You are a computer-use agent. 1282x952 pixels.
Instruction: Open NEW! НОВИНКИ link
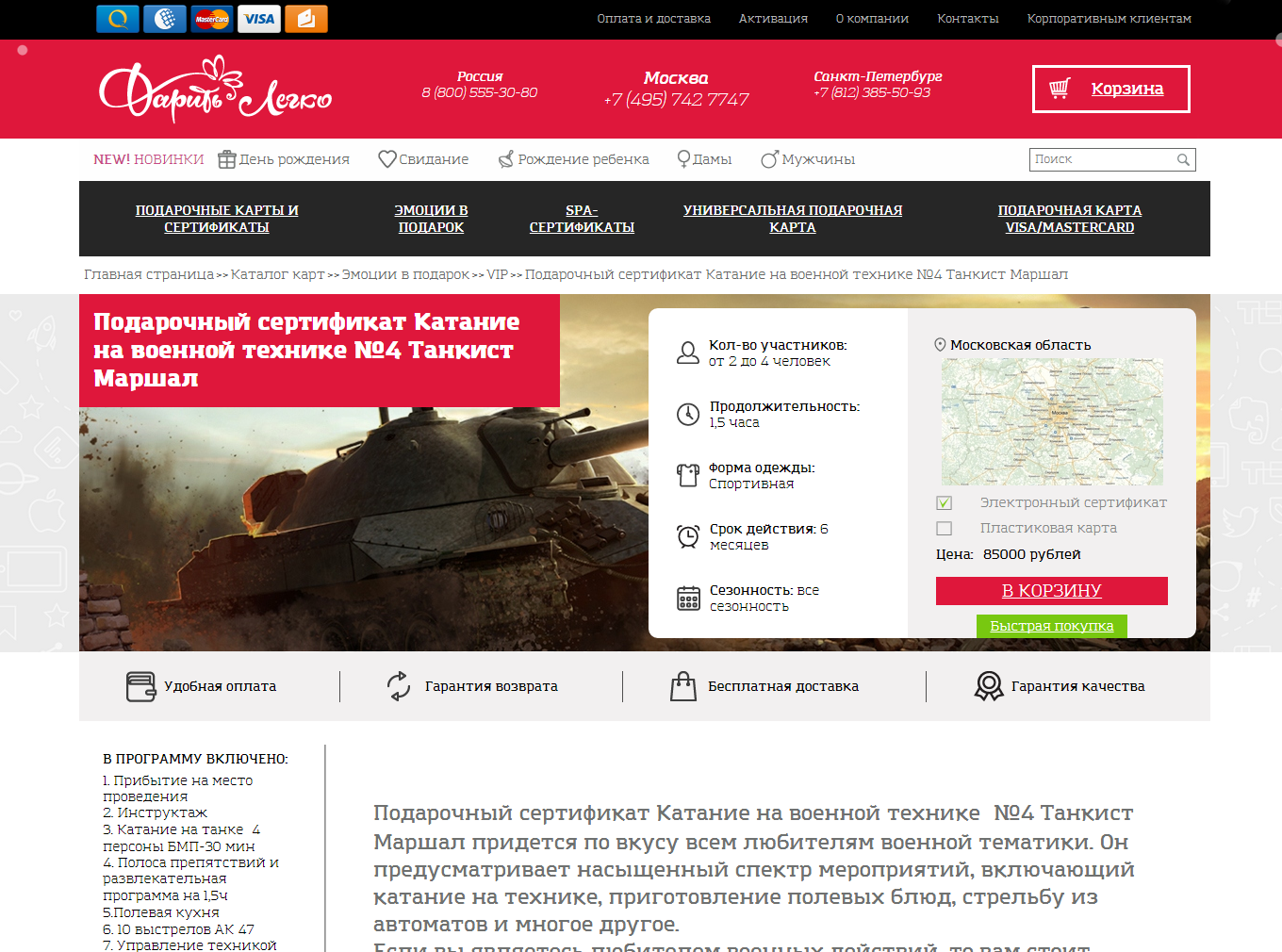pyautogui.click(x=149, y=159)
